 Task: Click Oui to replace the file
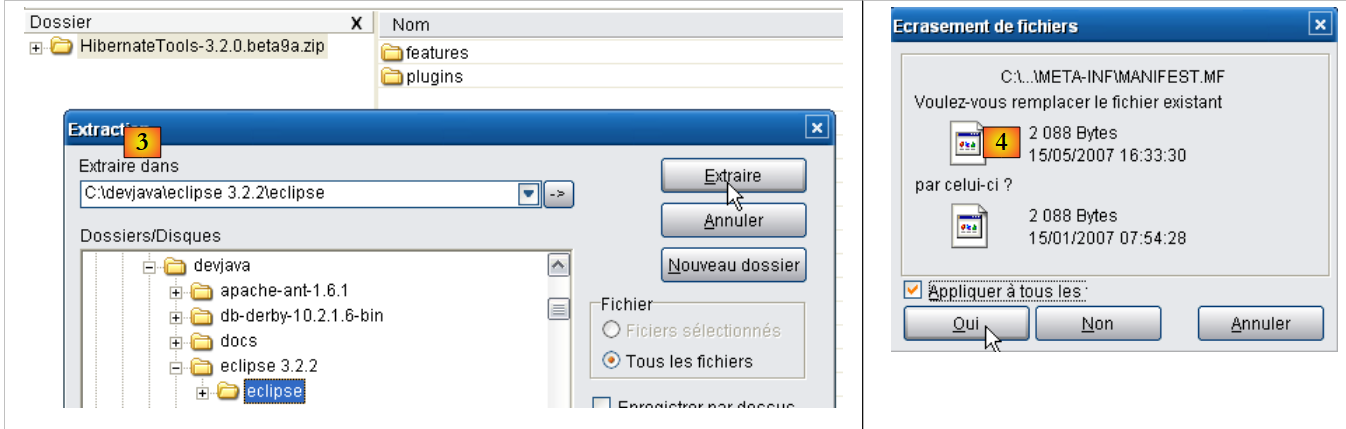[x=965, y=324]
